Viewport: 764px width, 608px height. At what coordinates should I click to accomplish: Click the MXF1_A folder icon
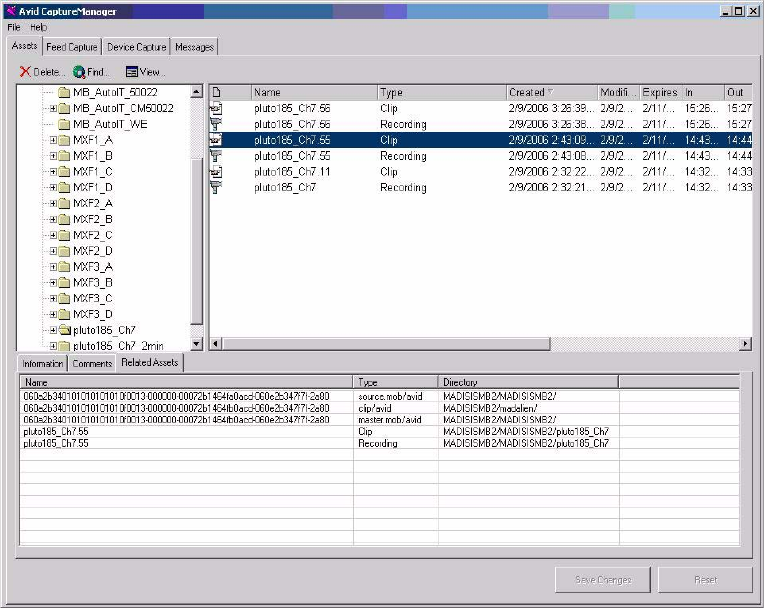click(x=64, y=140)
